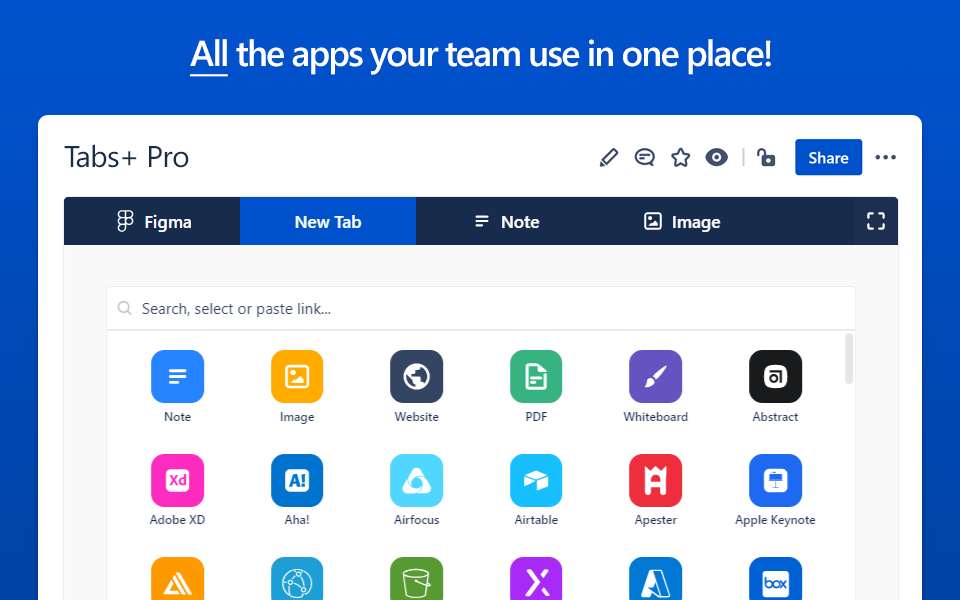The height and width of the screenshot is (600, 960).
Task: Switch to the Figma tab
Action: [x=152, y=221]
